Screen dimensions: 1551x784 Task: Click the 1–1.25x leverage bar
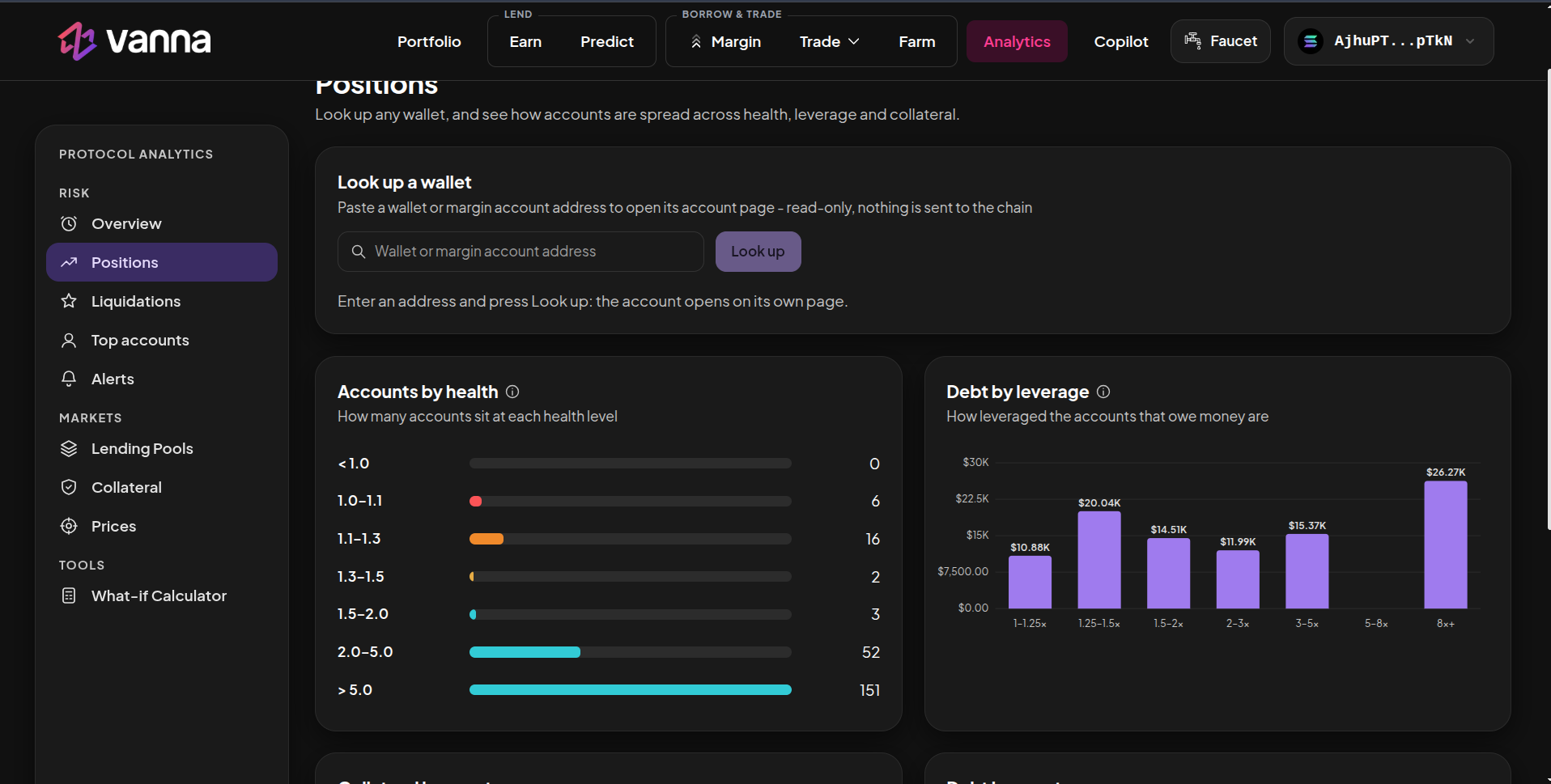[1030, 582]
